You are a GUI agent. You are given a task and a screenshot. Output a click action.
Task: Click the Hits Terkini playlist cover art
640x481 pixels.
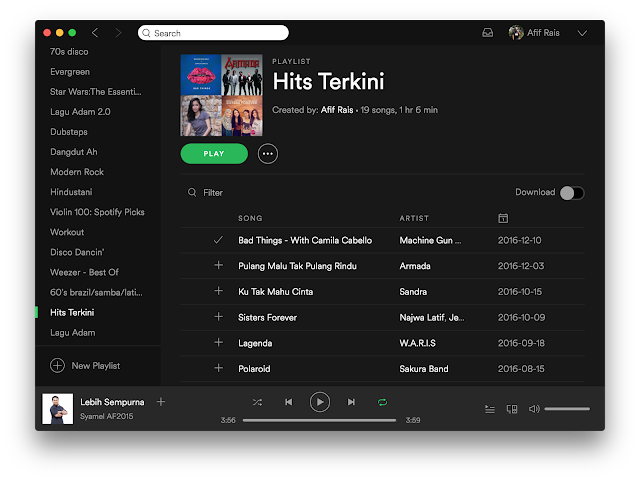222,95
